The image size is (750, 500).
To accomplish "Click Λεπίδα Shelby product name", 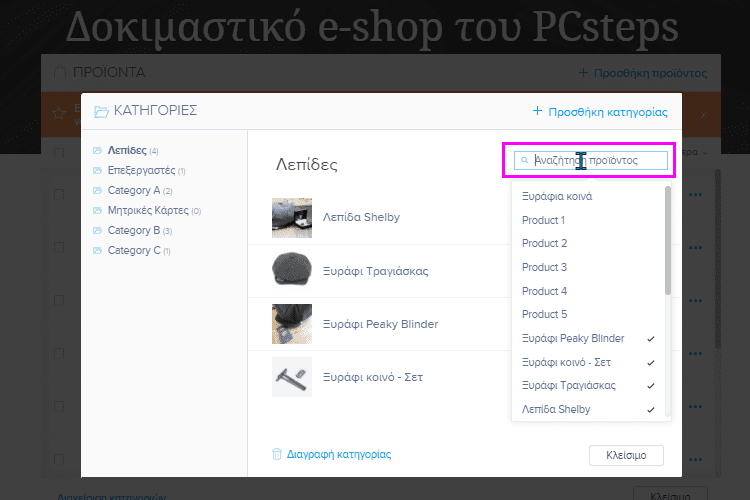I will click(361, 217).
